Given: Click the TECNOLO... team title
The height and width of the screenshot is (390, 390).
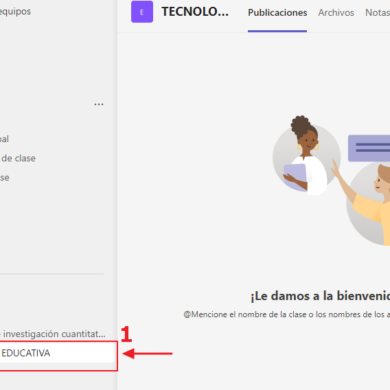Looking at the screenshot, I should pos(195,12).
